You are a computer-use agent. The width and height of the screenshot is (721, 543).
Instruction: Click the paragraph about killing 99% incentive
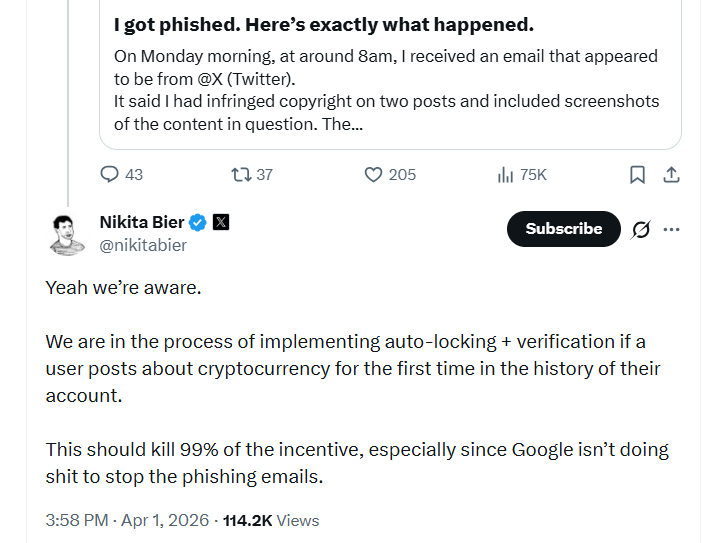[356, 463]
